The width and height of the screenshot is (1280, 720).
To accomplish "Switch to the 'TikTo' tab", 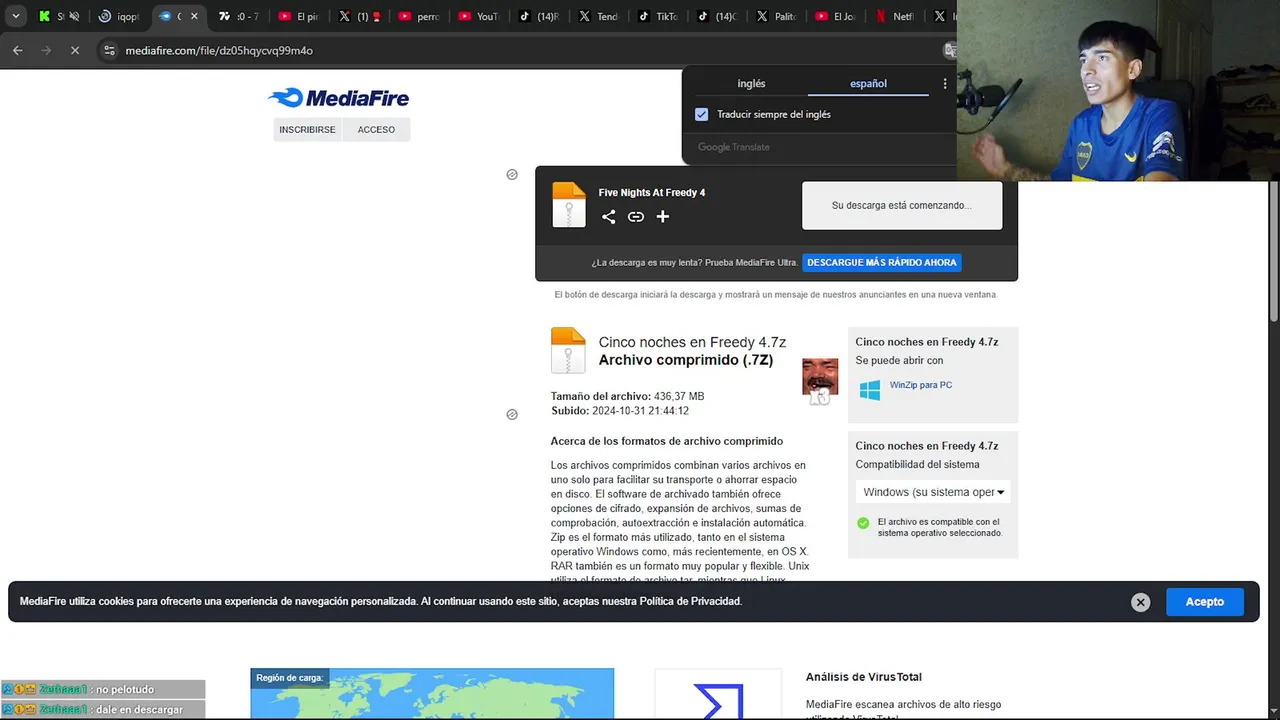I will click(659, 16).
